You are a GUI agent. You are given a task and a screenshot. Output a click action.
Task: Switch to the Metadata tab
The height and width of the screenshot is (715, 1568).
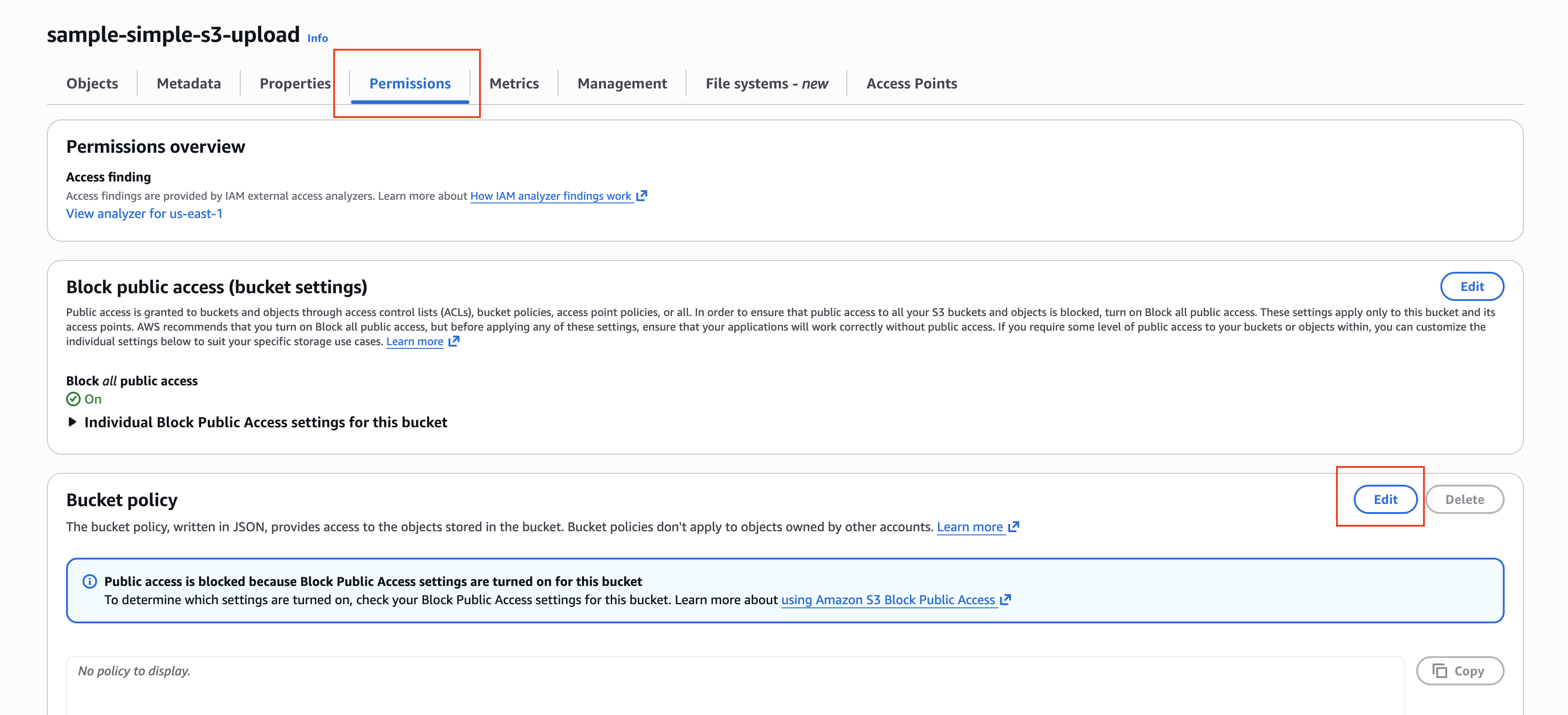(x=189, y=83)
